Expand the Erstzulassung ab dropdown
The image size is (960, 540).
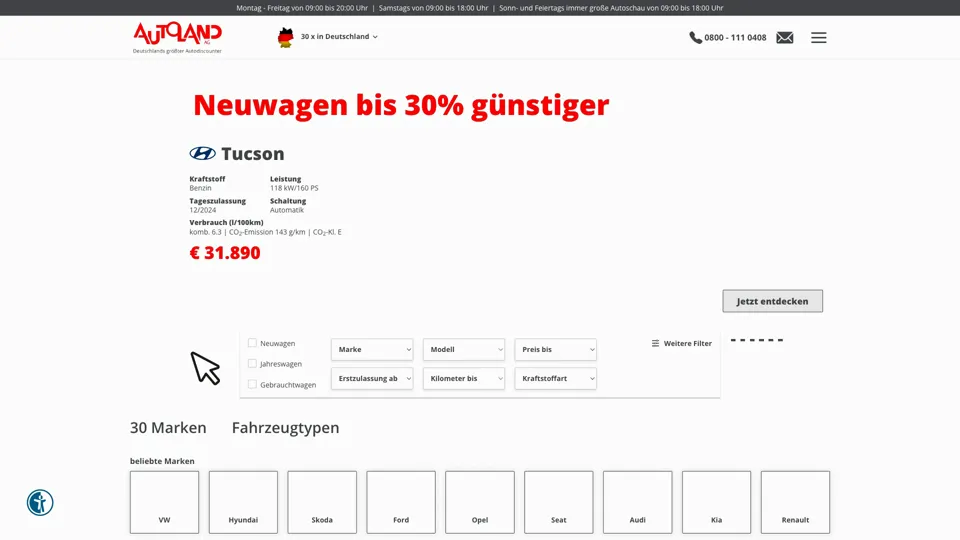click(x=372, y=378)
